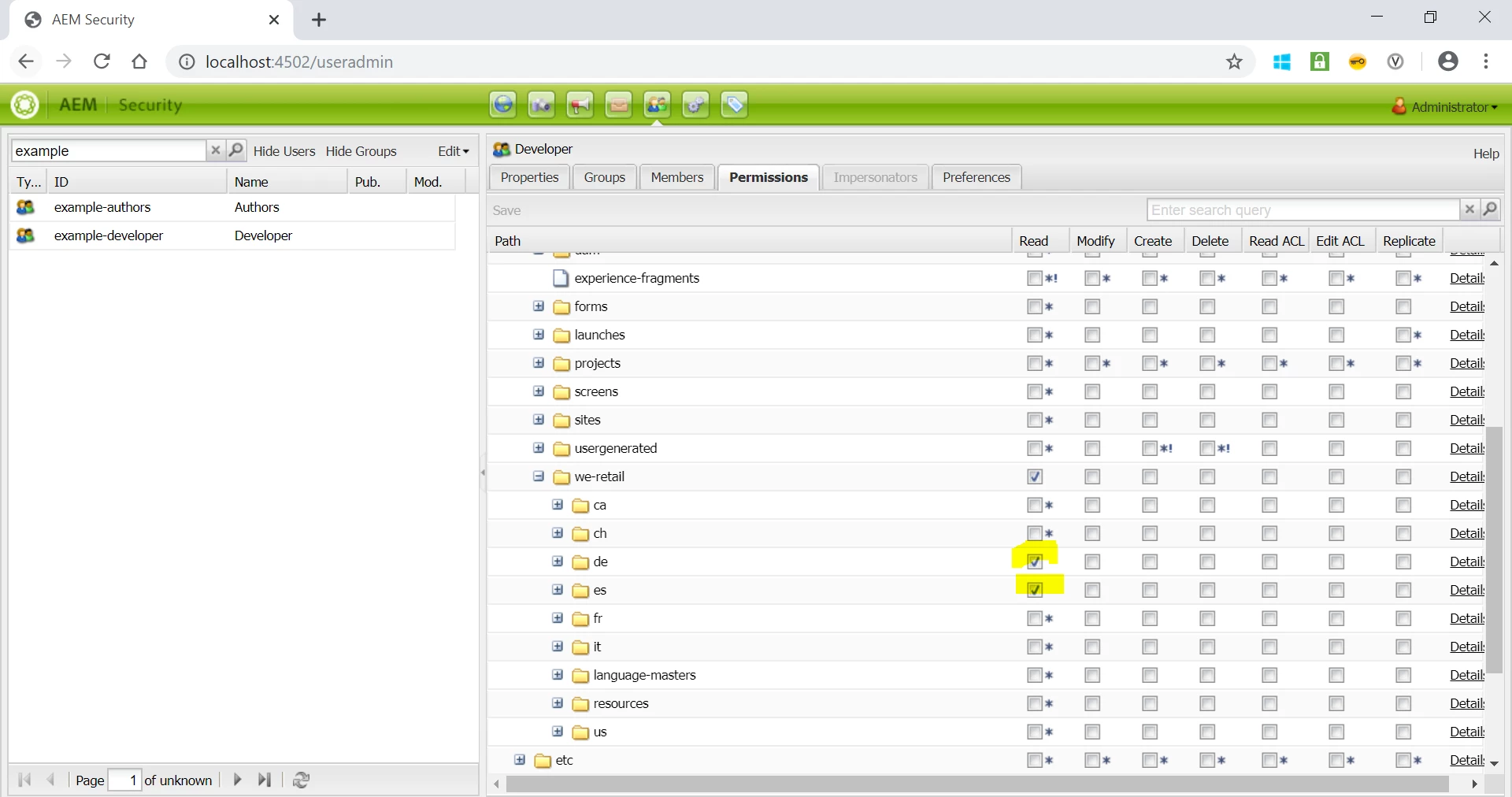Open Websites console globe icon

coord(502,105)
